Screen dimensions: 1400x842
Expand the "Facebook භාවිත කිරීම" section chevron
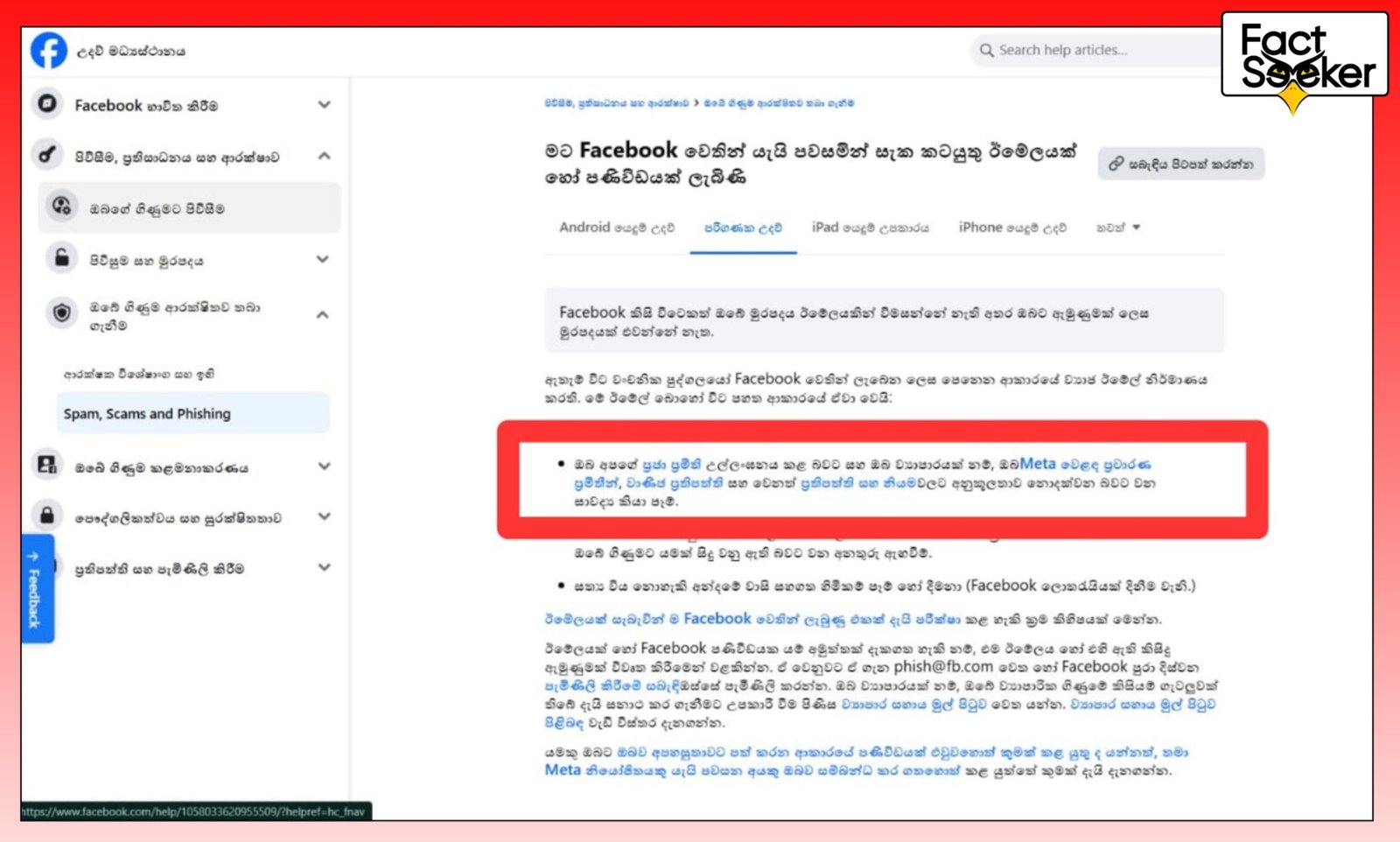pyautogui.click(x=324, y=105)
